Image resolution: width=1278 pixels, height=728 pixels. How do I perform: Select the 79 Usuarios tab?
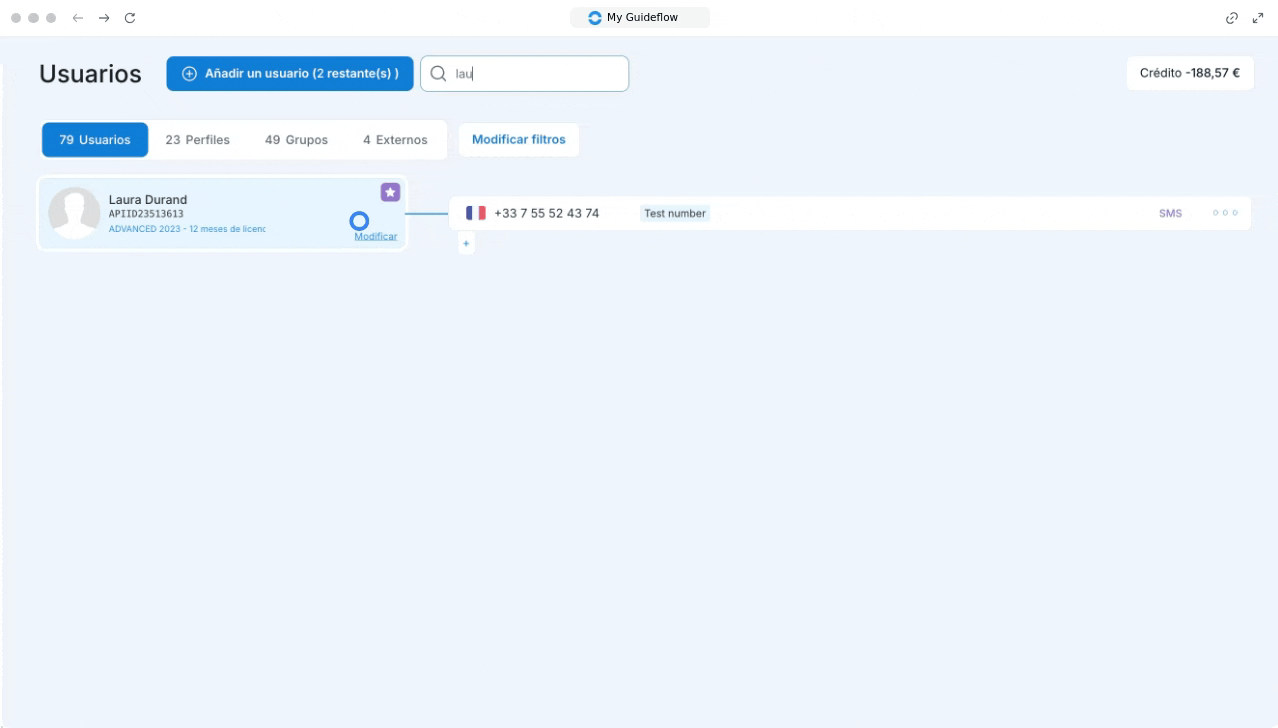coord(95,140)
